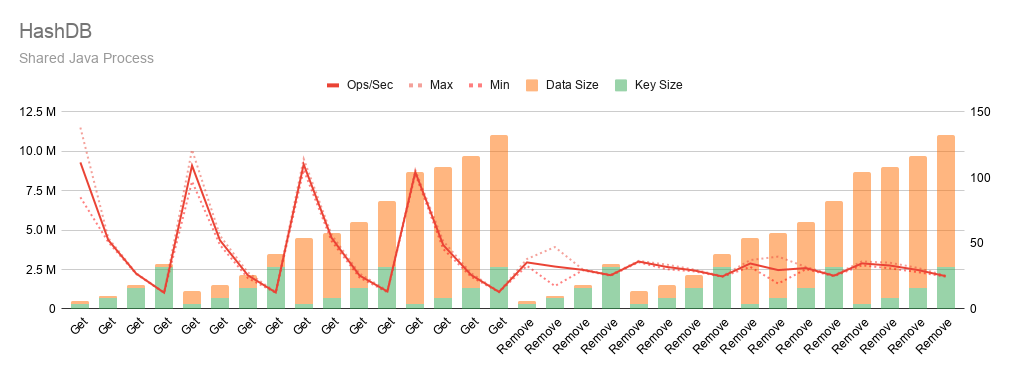This screenshot has width=1010, height=371.
Task: Click the 12.5 M left axis label
Action: click(x=37, y=112)
